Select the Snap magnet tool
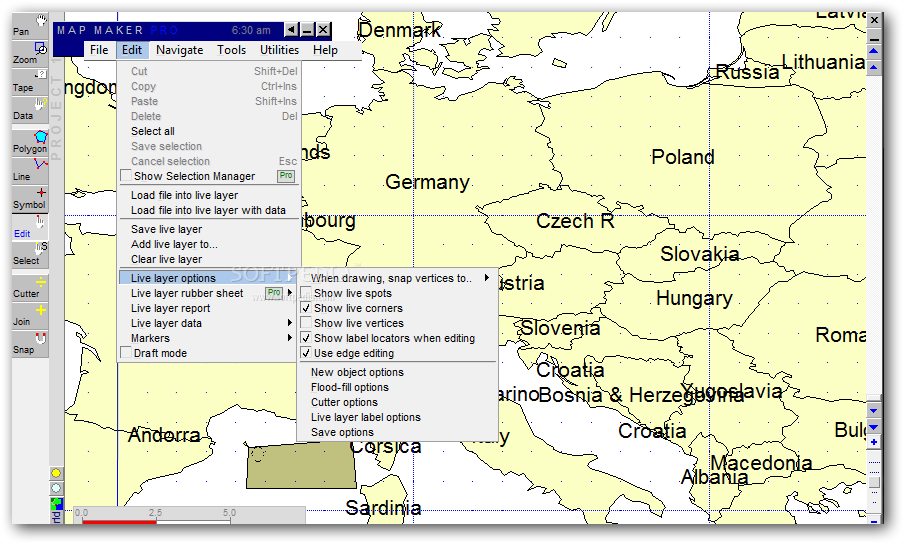This screenshot has height=544, width=904. coord(30,343)
